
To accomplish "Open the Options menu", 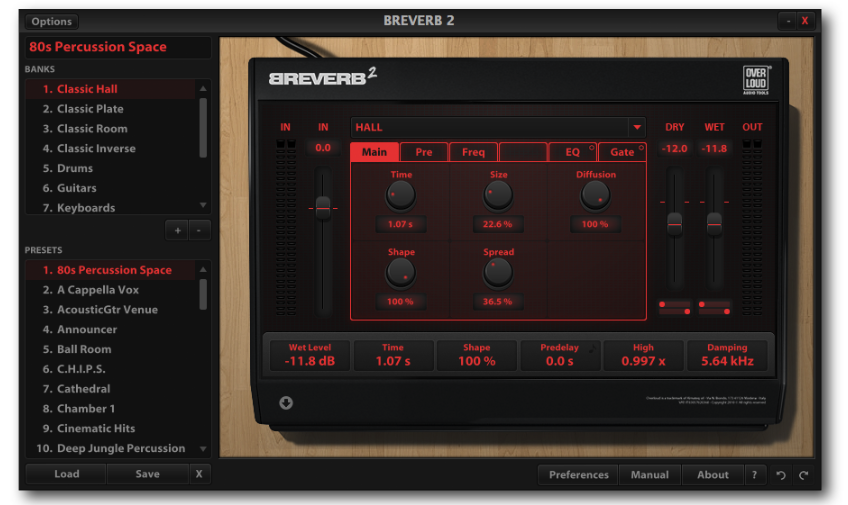I will 51,22.
